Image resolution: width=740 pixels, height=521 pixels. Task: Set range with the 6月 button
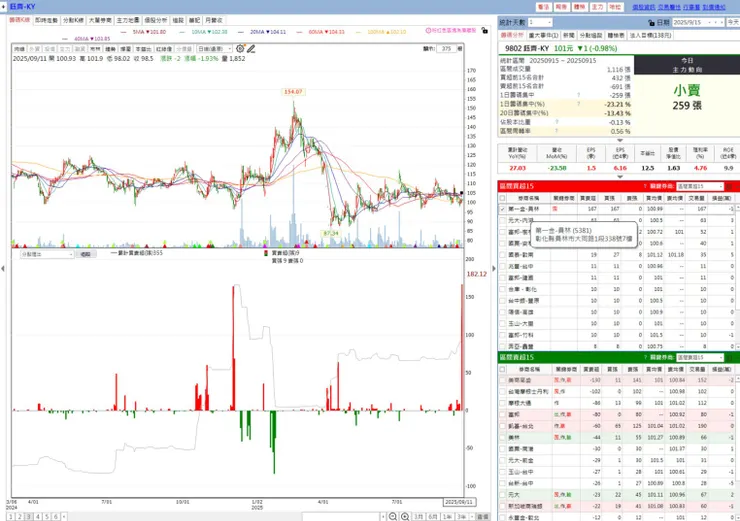click(433, 517)
